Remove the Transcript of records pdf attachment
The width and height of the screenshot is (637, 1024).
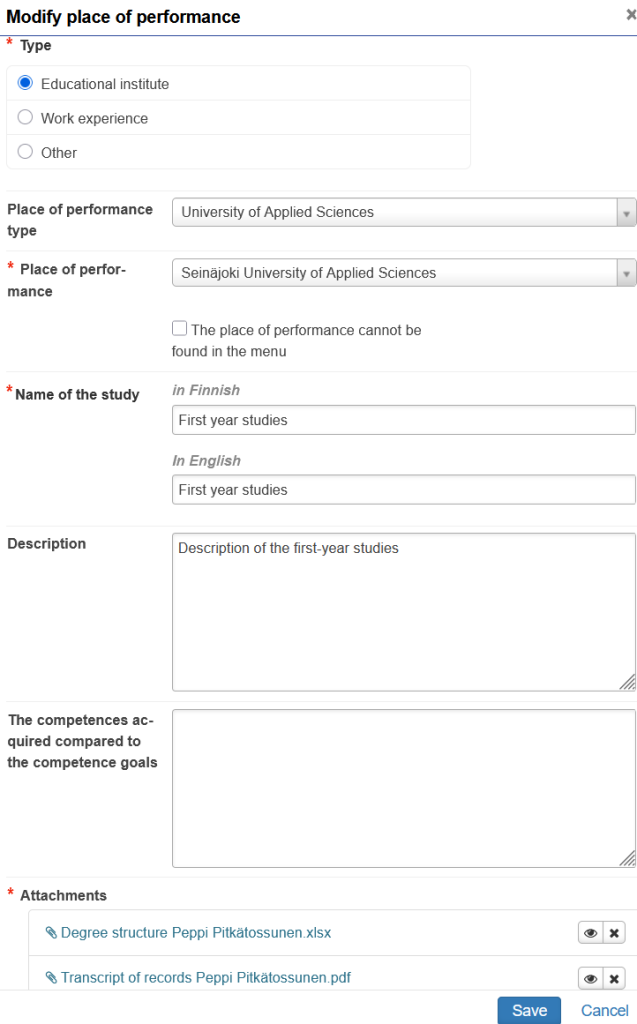coord(614,979)
